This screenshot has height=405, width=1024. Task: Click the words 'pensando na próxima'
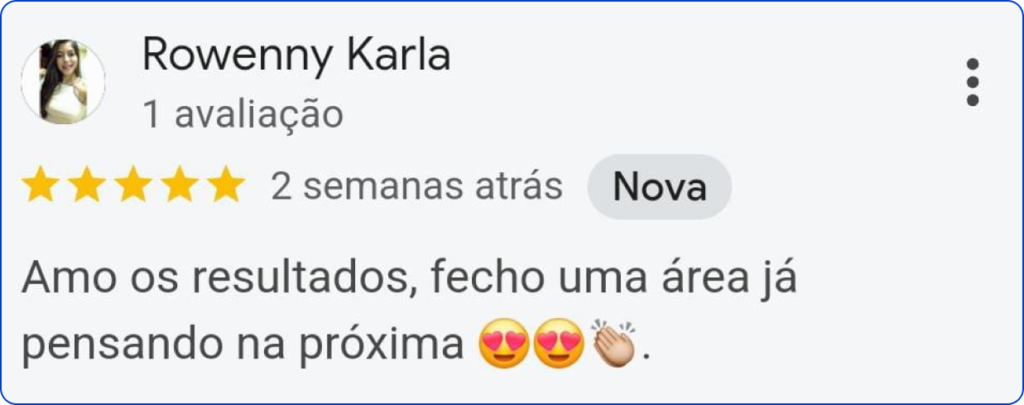(x=243, y=346)
